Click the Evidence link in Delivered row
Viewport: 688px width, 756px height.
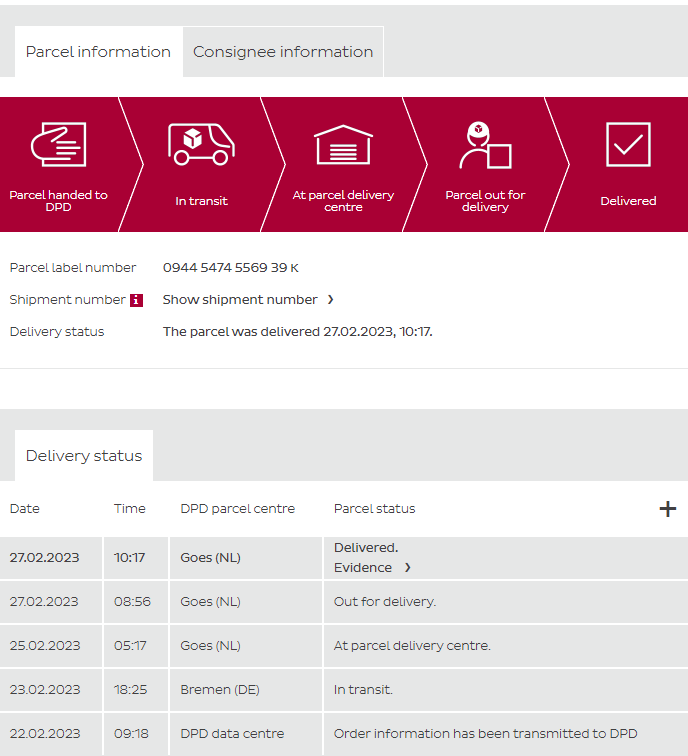[x=363, y=568]
